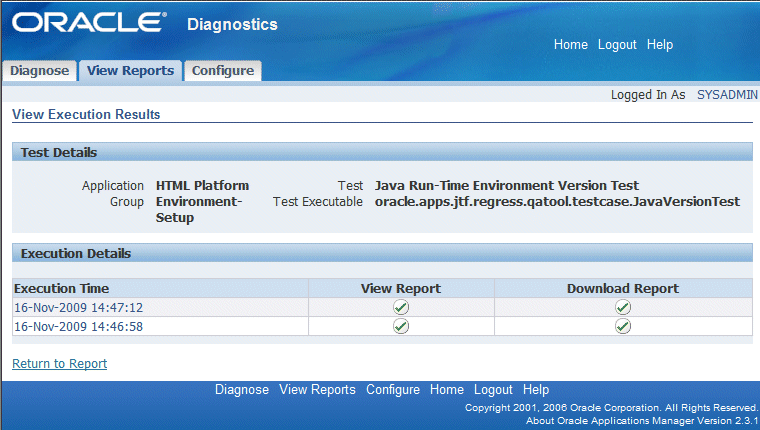The image size is (760, 430).
Task: Follow the Return to Report link
Action: (60, 364)
